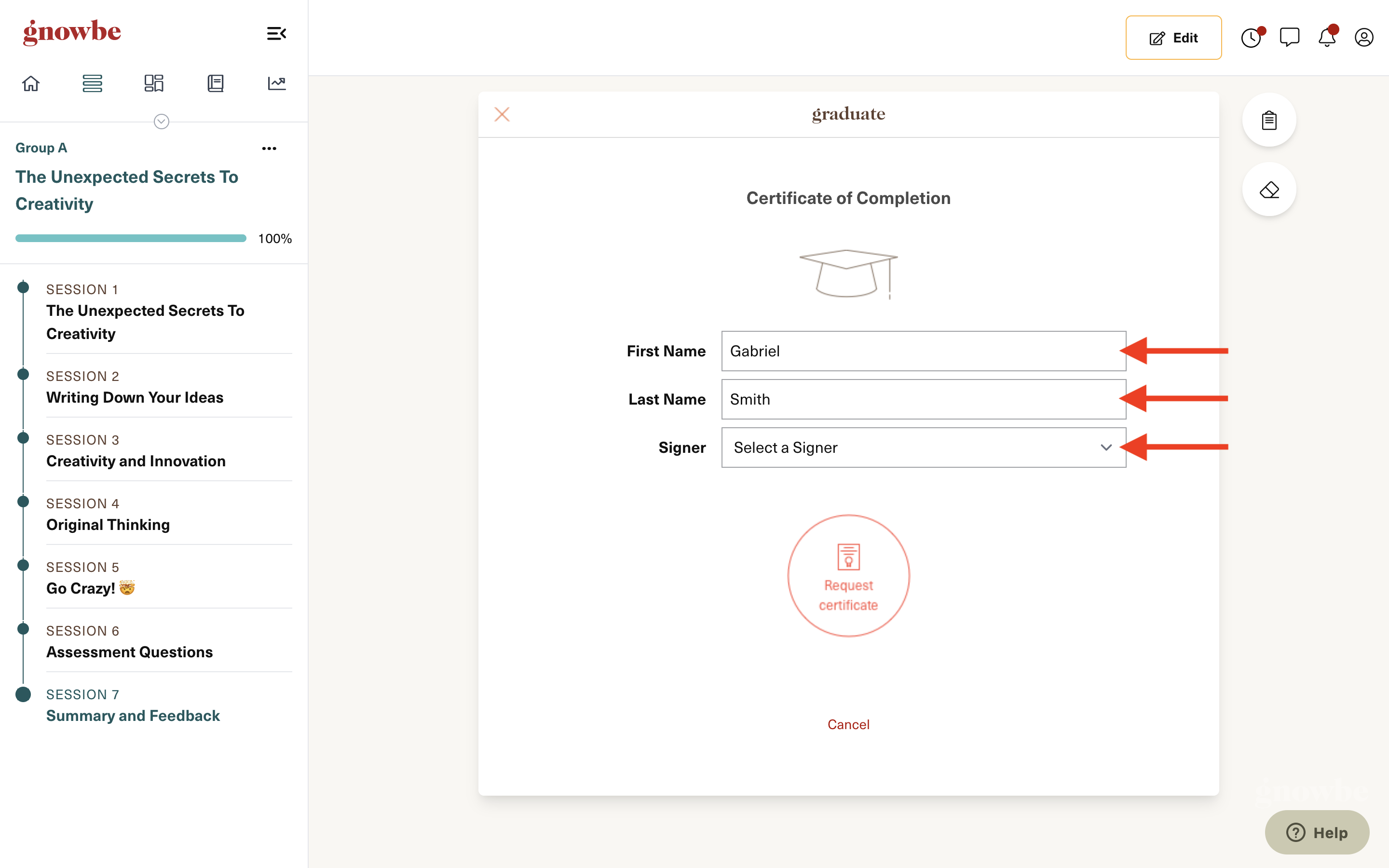1389x868 pixels.
Task: Click the Certificate of Completion heading
Action: coord(848,198)
